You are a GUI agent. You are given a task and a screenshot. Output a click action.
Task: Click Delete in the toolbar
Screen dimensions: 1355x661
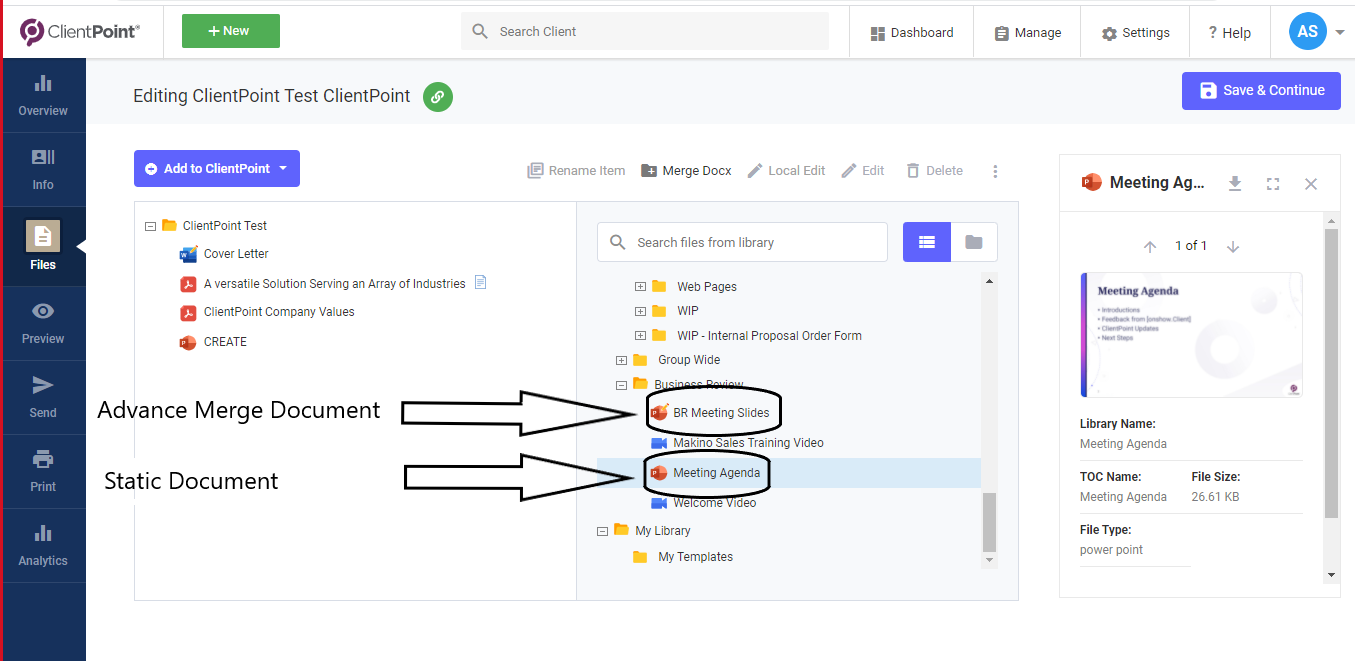pos(934,171)
